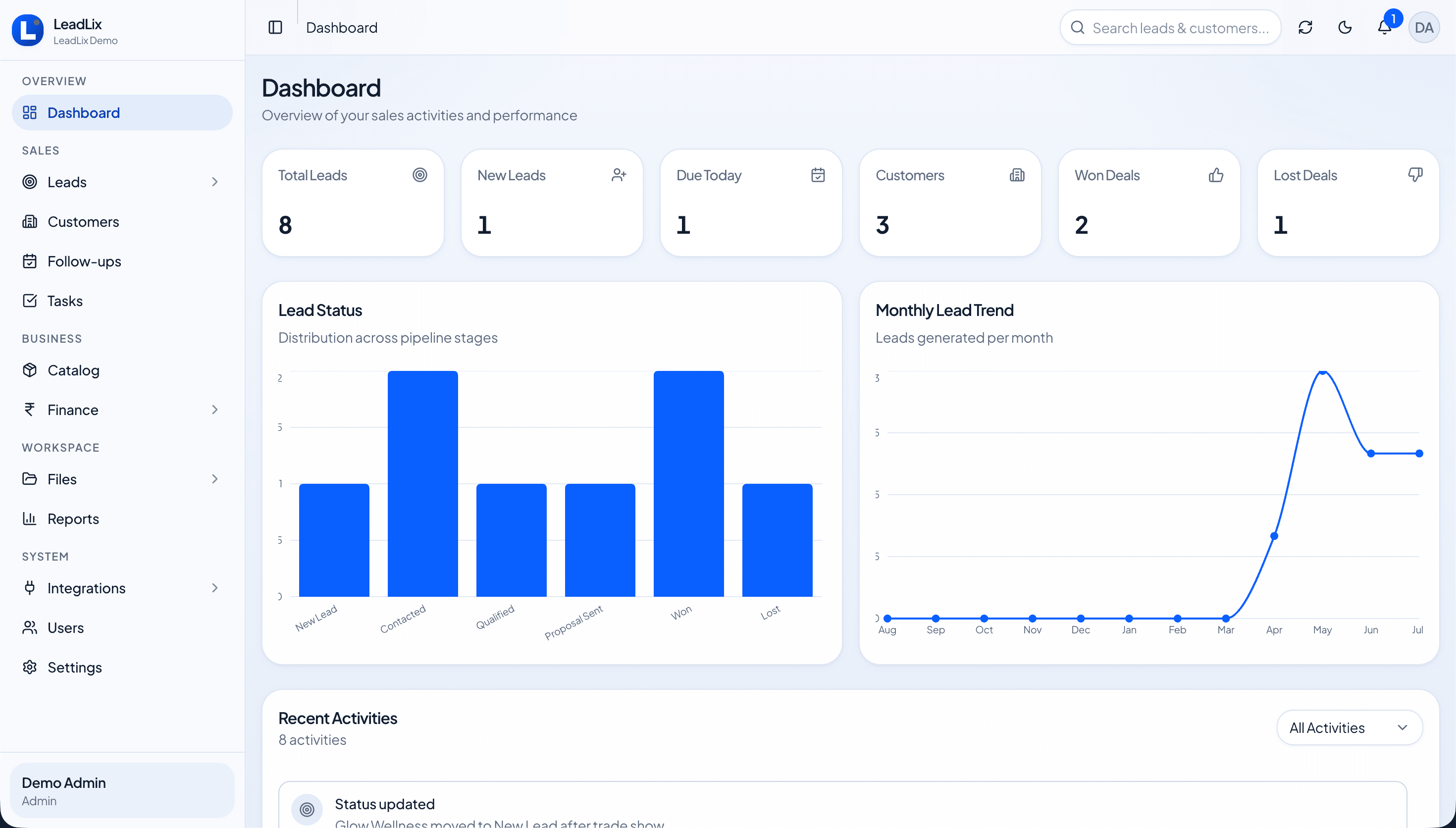Open Catalog in the sidebar
The image size is (1456, 828).
click(122, 370)
